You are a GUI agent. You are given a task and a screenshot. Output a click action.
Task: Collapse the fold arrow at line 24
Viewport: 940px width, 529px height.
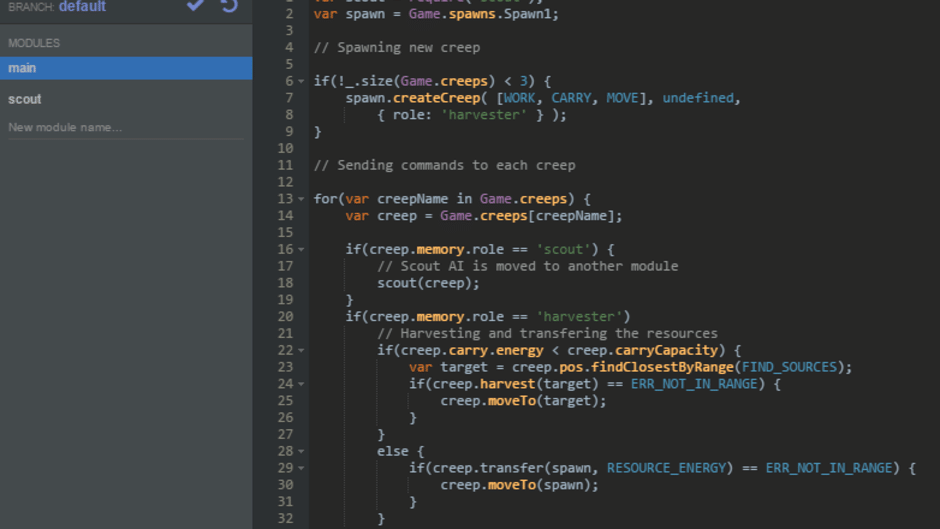[301, 383]
